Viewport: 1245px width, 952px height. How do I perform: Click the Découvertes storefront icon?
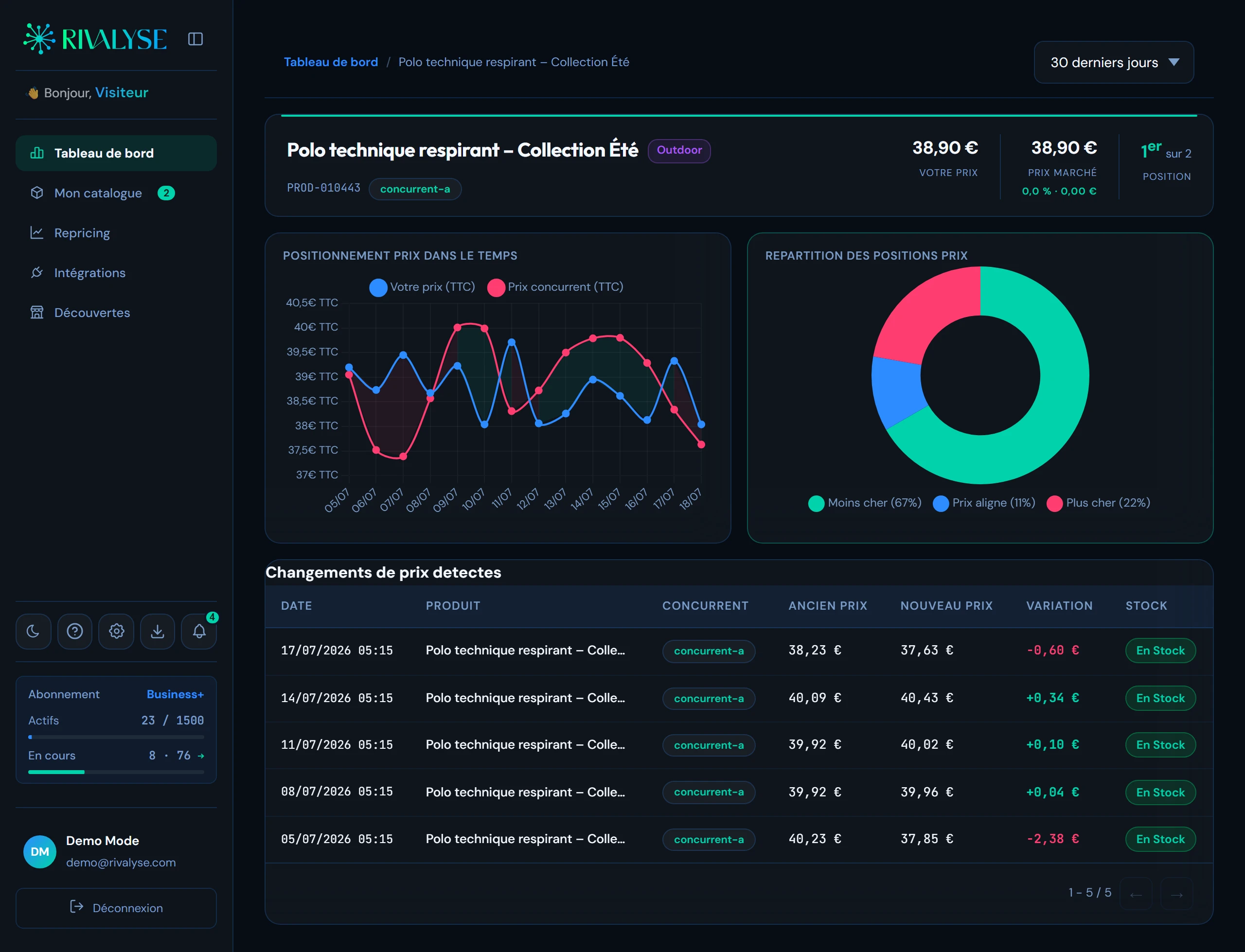tap(37, 312)
